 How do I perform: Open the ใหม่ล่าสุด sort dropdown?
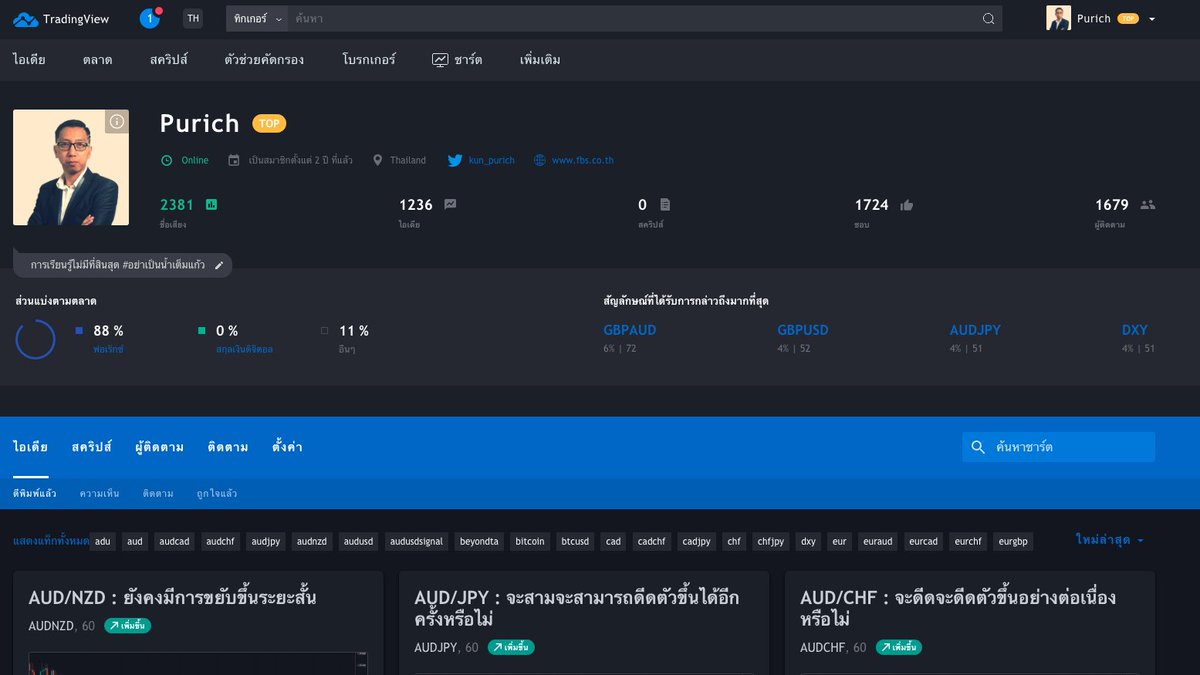coord(1110,540)
